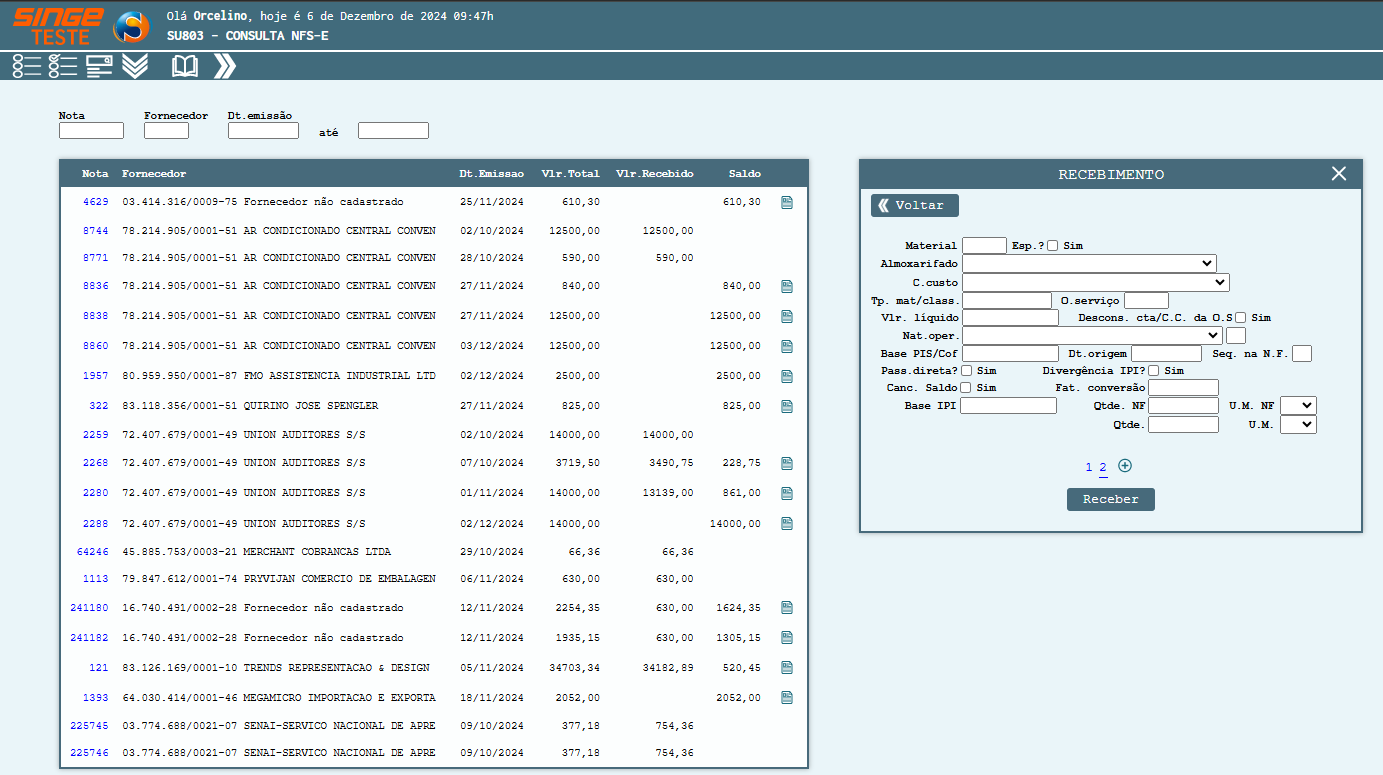Click the Voltar button
The image size is (1383, 775).
[914, 205]
